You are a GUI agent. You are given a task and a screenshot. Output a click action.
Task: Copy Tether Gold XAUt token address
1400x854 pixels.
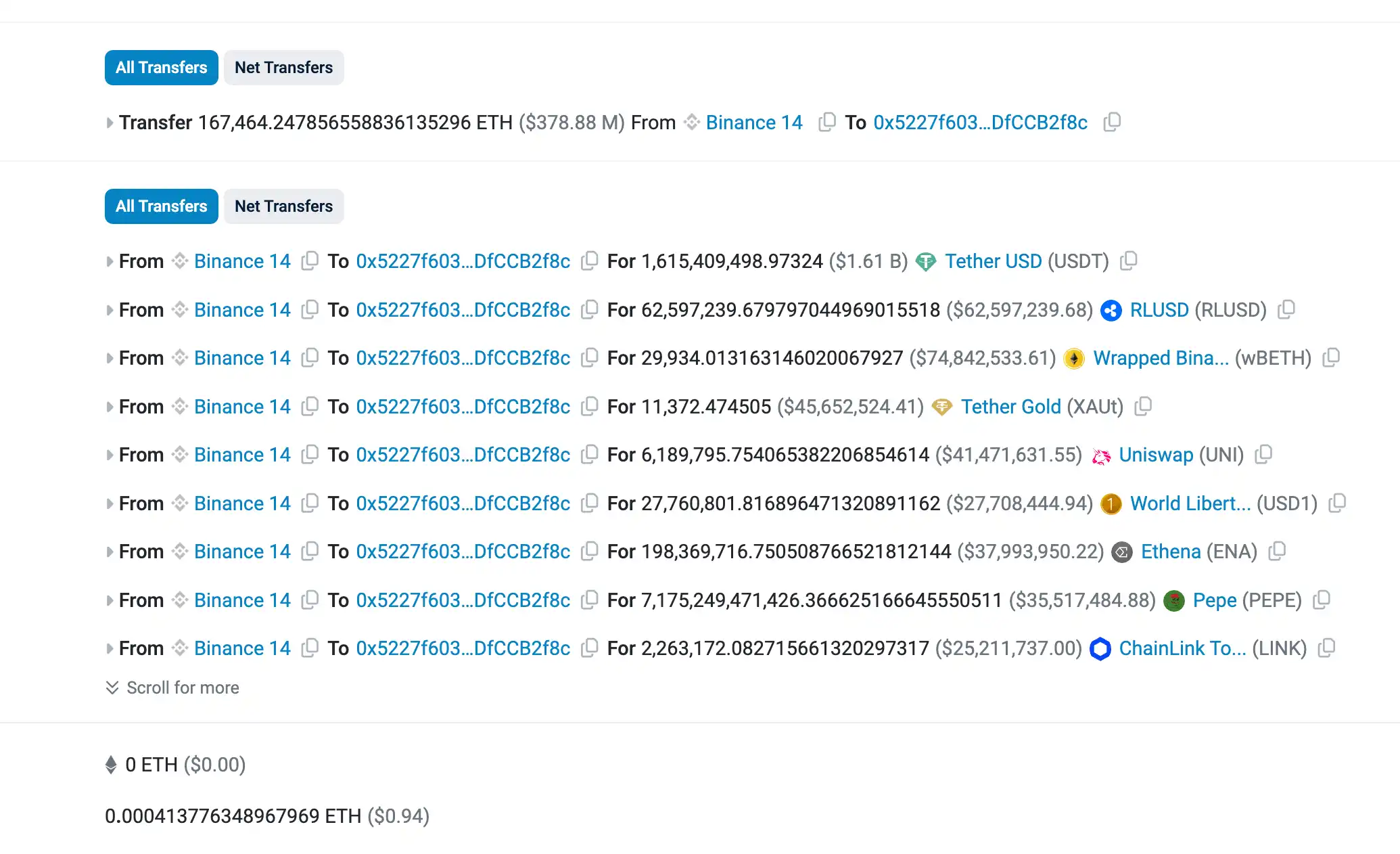click(x=1142, y=406)
